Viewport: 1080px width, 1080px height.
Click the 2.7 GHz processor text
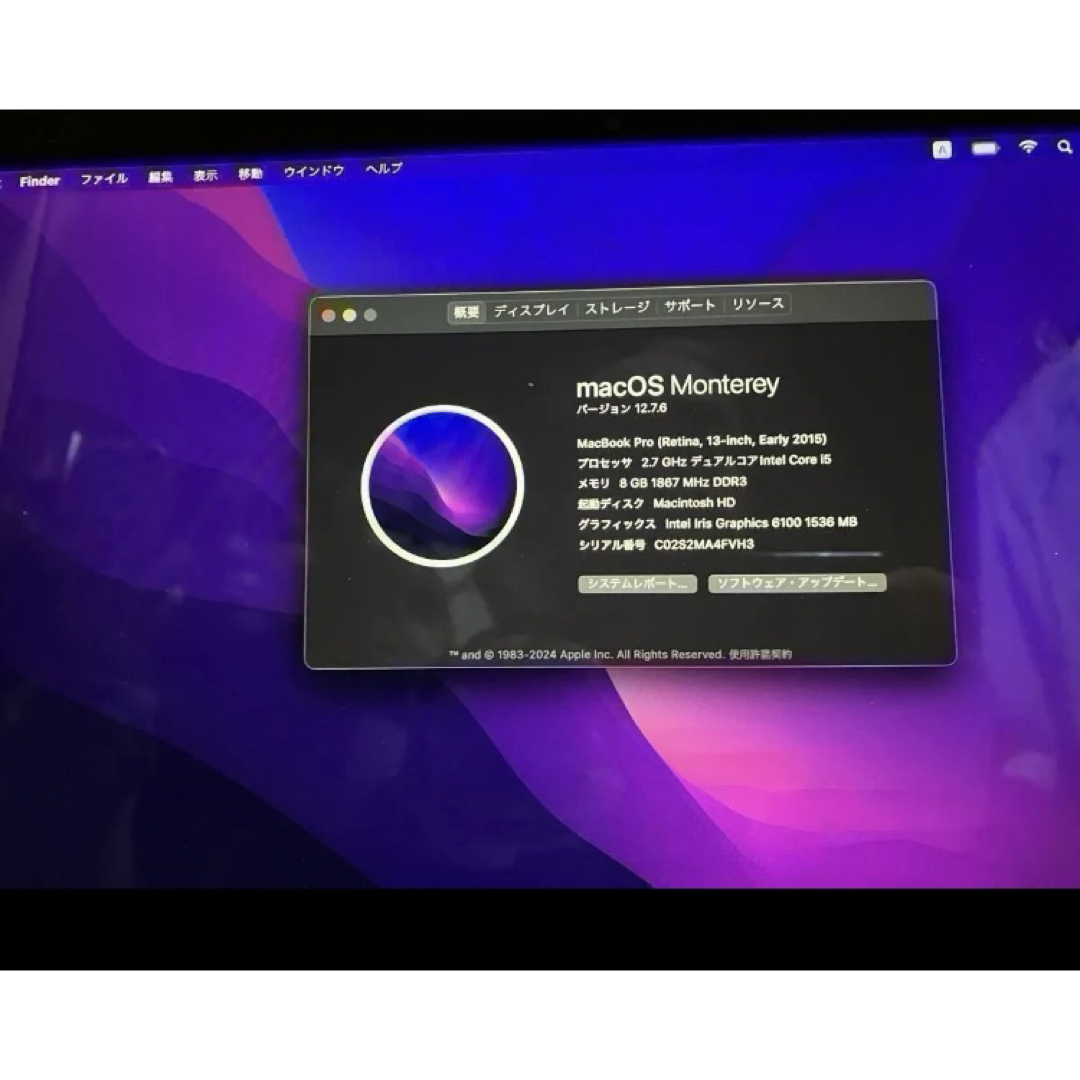coord(736,461)
